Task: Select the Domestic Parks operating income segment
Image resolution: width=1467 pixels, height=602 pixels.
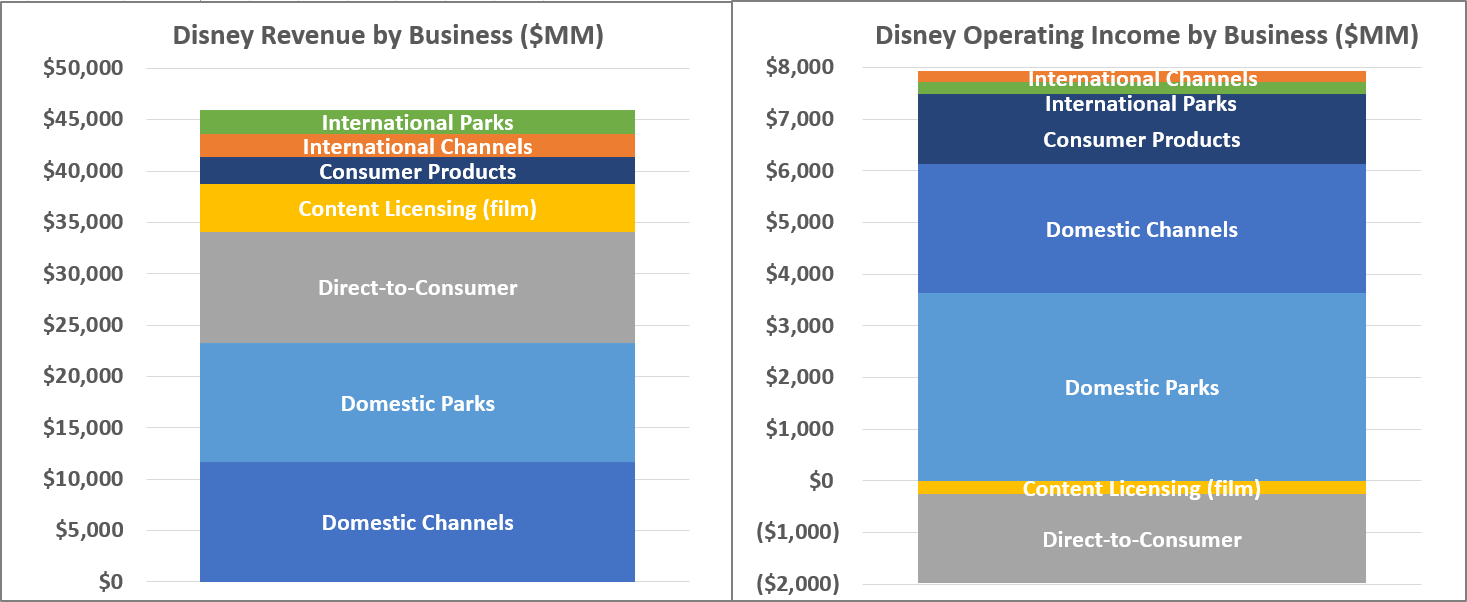Action: click(1140, 387)
